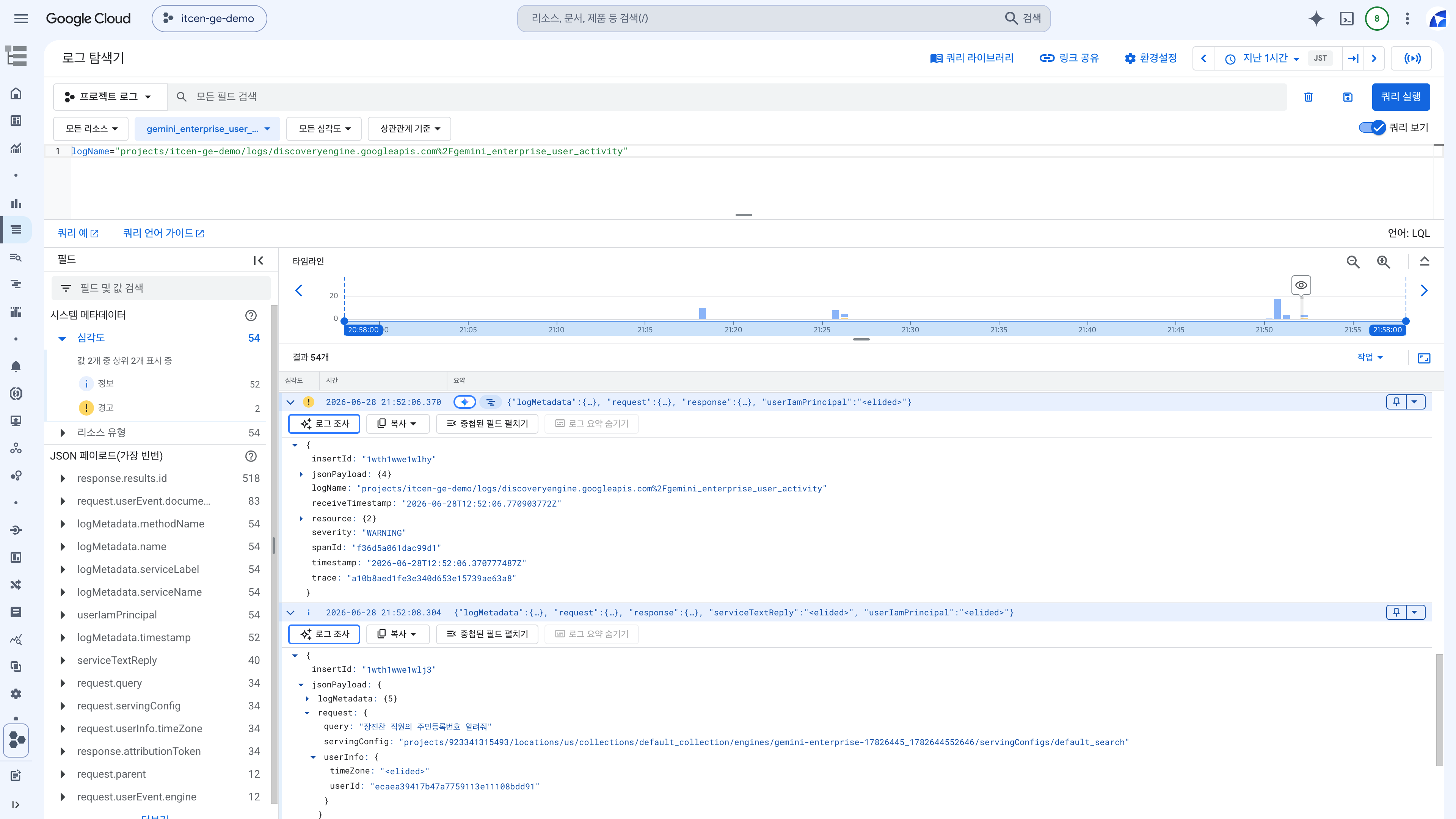Share link to this view
The width and height of the screenshot is (1456, 819).
[1069, 58]
